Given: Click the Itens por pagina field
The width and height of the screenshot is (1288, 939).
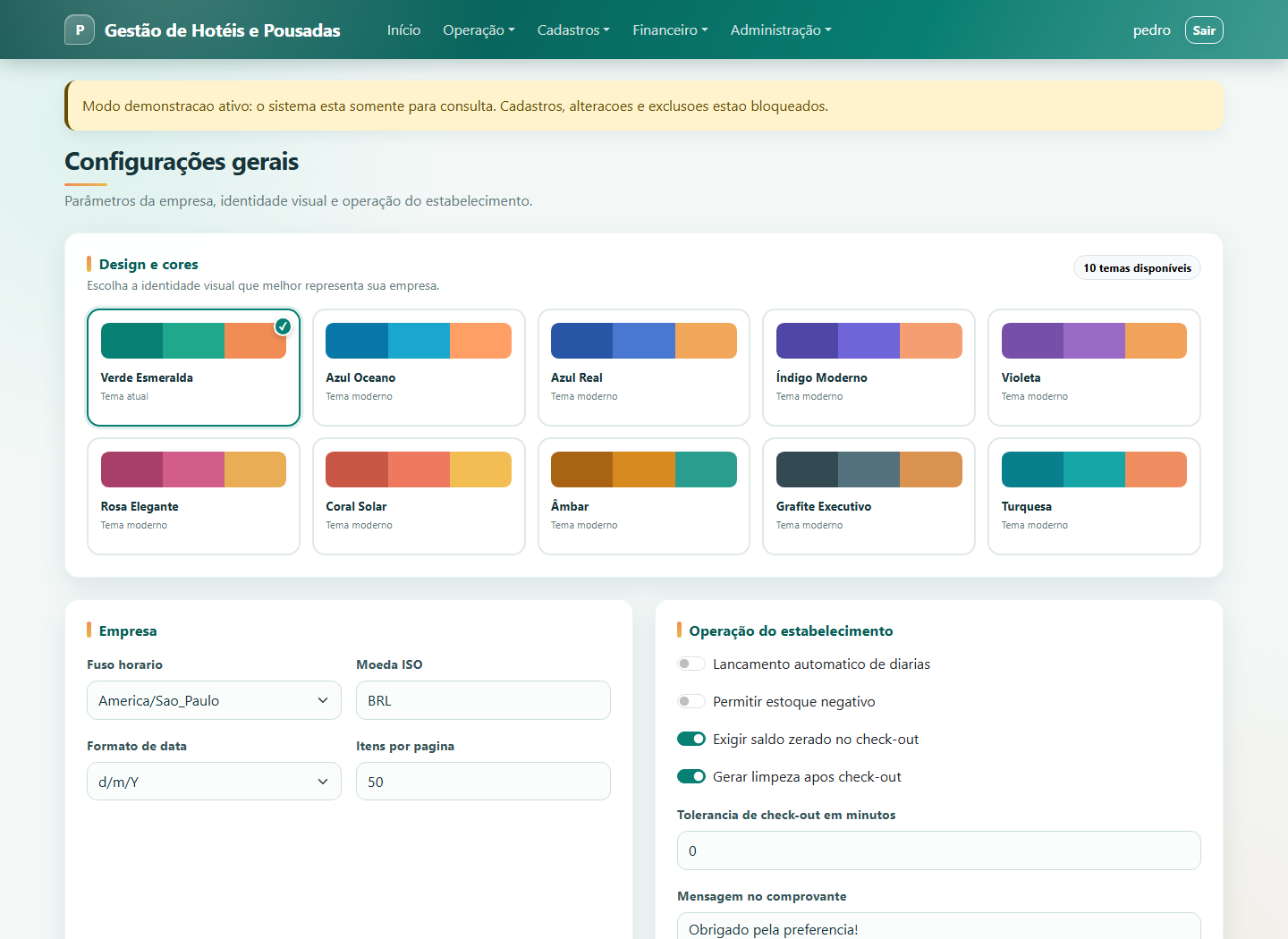Looking at the screenshot, I should click(x=483, y=782).
